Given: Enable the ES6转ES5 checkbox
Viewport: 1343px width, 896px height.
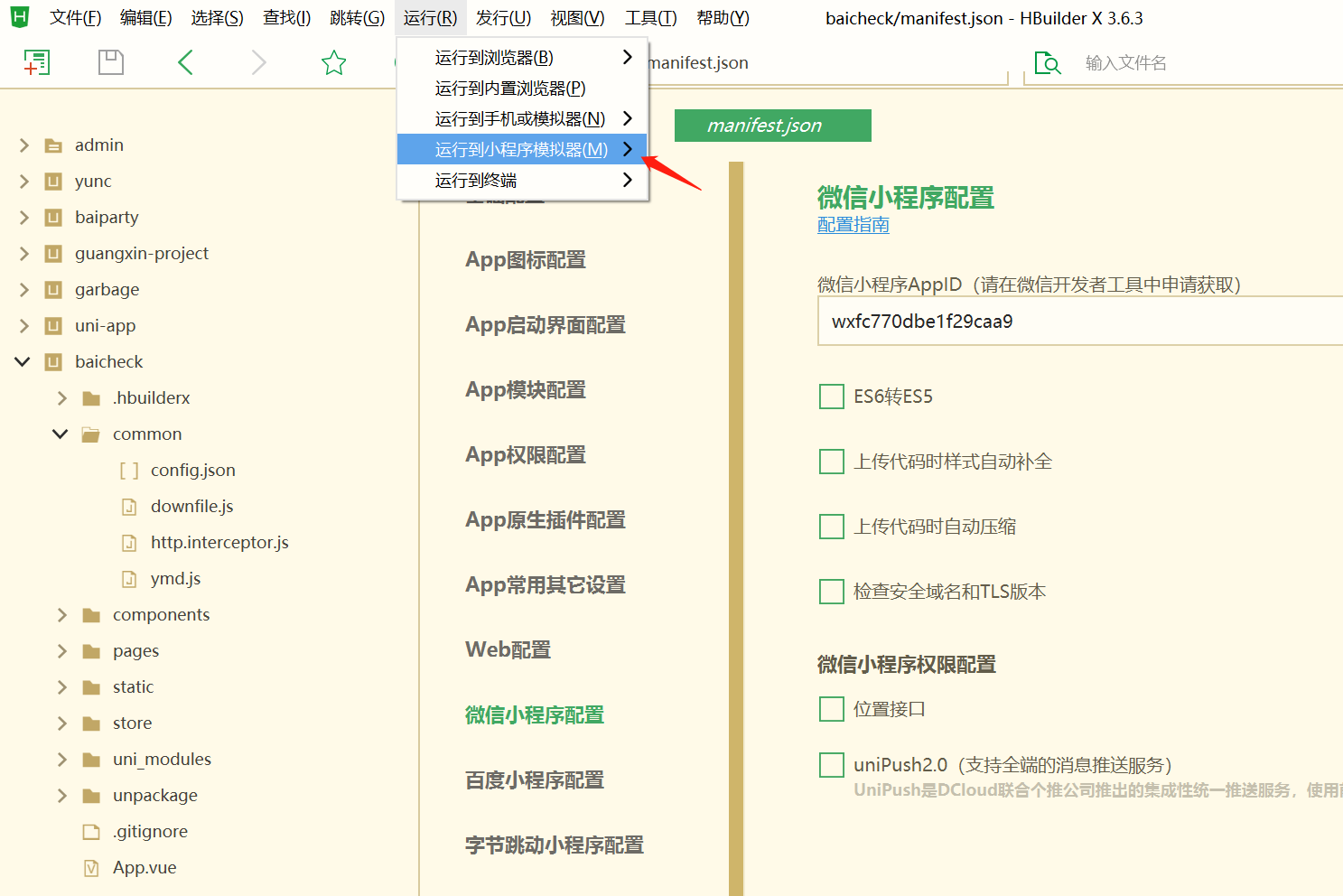Looking at the screenshot, I should (831, 397).
